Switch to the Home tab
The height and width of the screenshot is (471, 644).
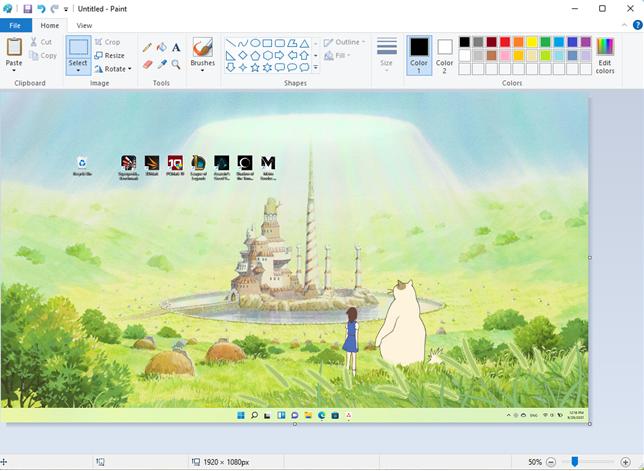point(50,25)
